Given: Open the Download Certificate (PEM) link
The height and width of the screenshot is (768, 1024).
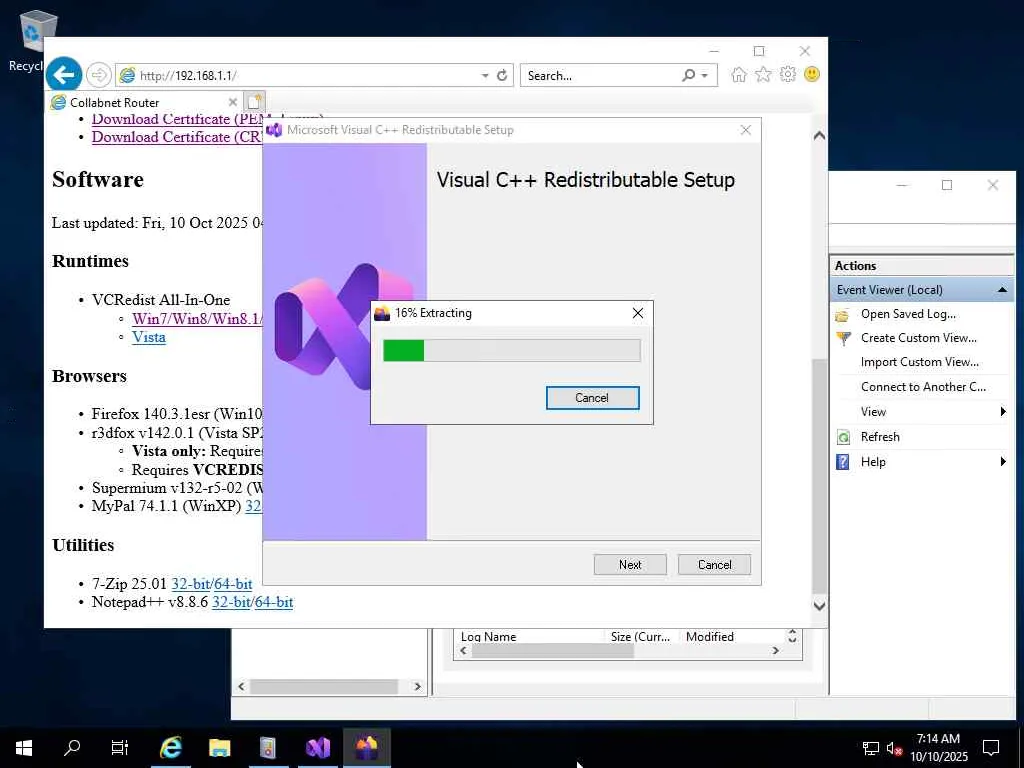Looking at the screenshot, I should pyautogui.click(x=176, y=120).
